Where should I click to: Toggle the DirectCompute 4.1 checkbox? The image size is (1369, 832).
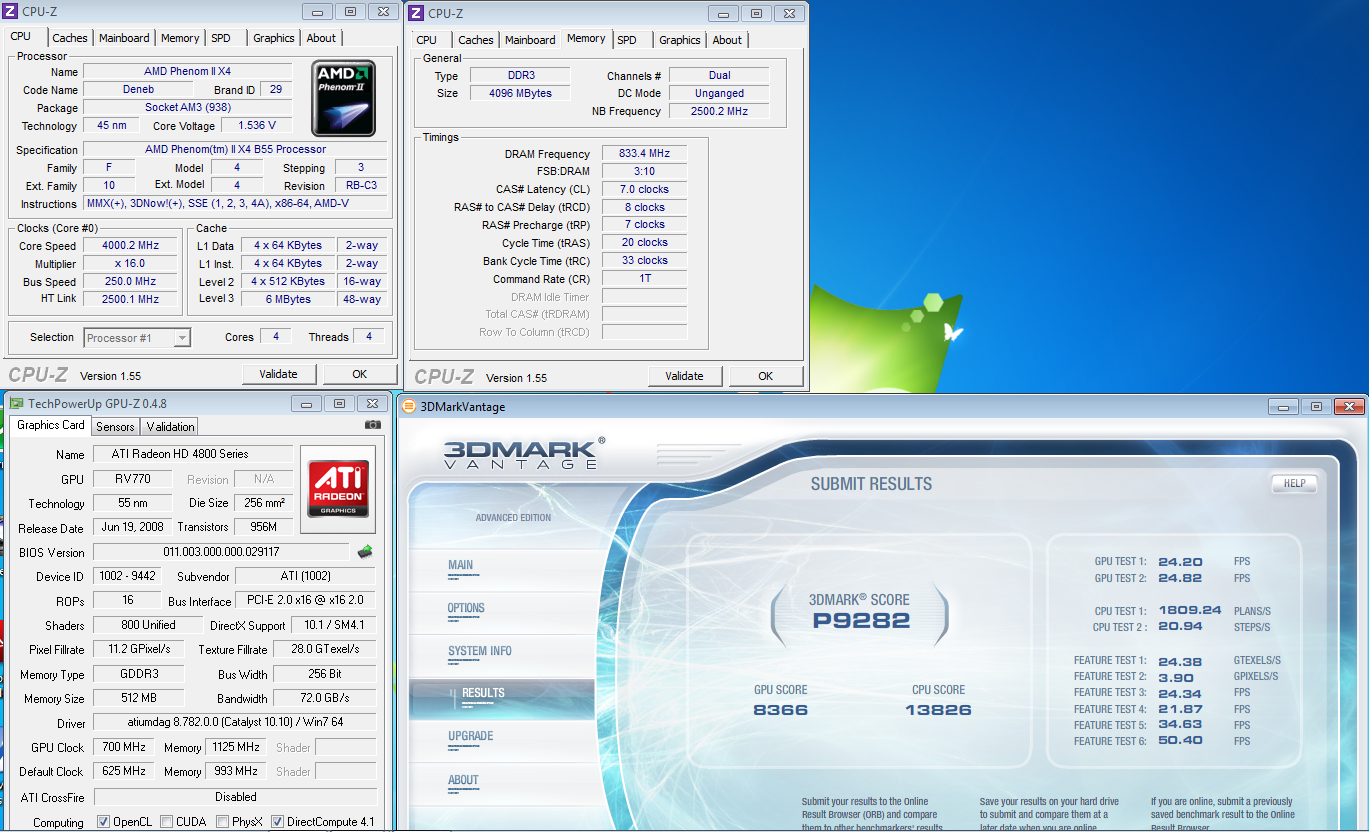pyautogui.click(x=278, y=822)
